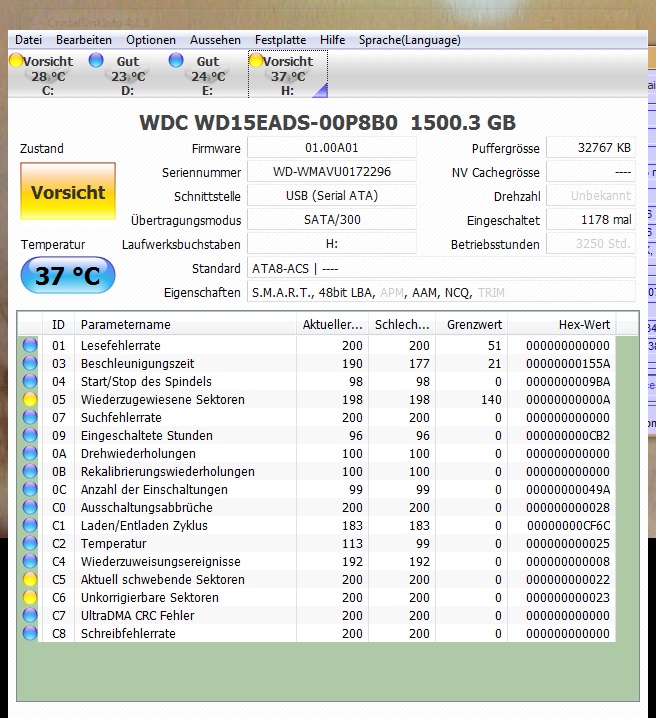Open the Optionen menu
Viewport: 656px width, 718px height.
pyautogui.click(x=151, y=40)
